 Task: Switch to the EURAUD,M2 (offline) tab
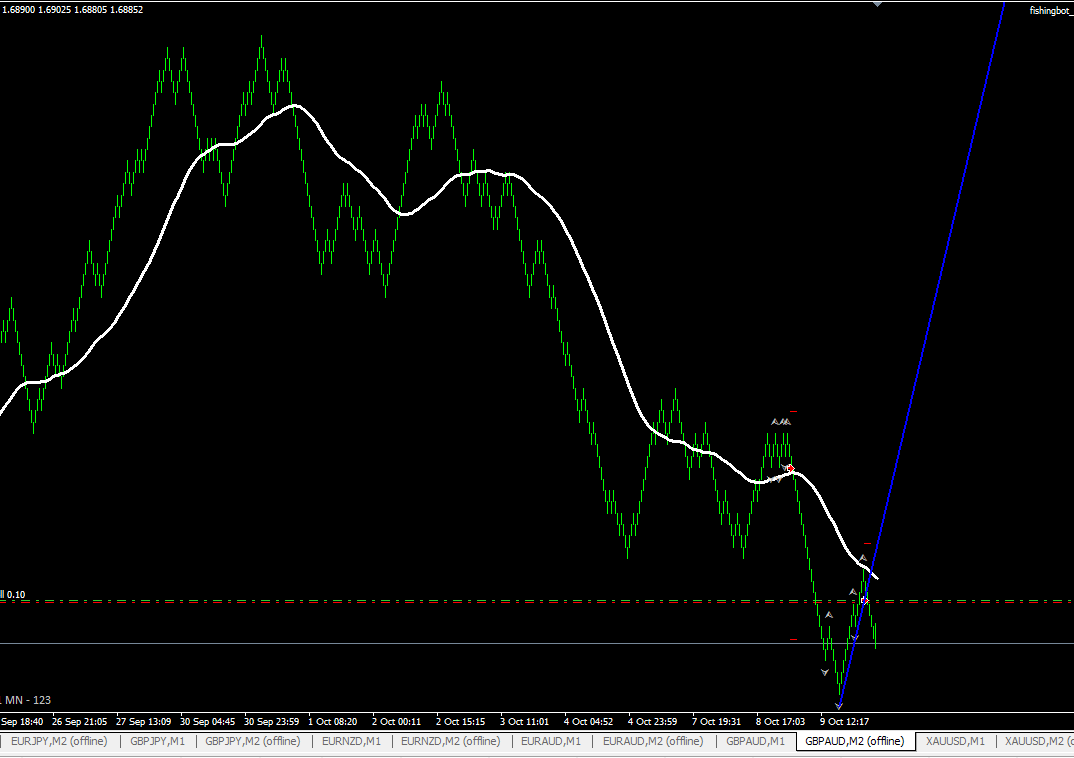653,741
